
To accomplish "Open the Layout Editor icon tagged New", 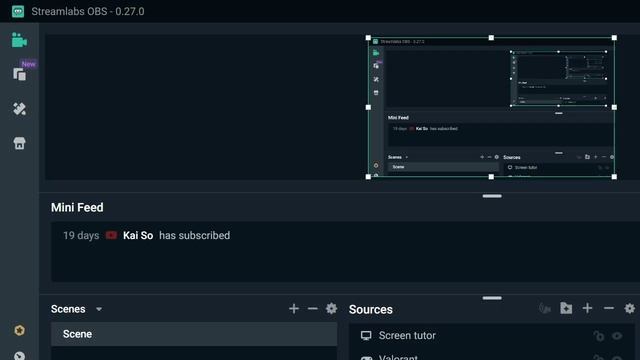I will point(19,74).
